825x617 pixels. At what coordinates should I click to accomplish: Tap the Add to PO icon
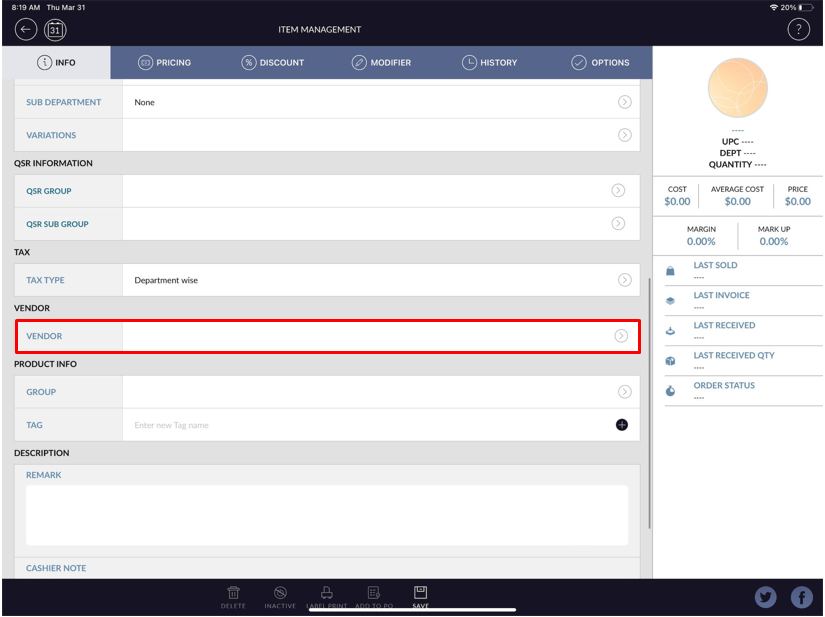pos(373,596)
